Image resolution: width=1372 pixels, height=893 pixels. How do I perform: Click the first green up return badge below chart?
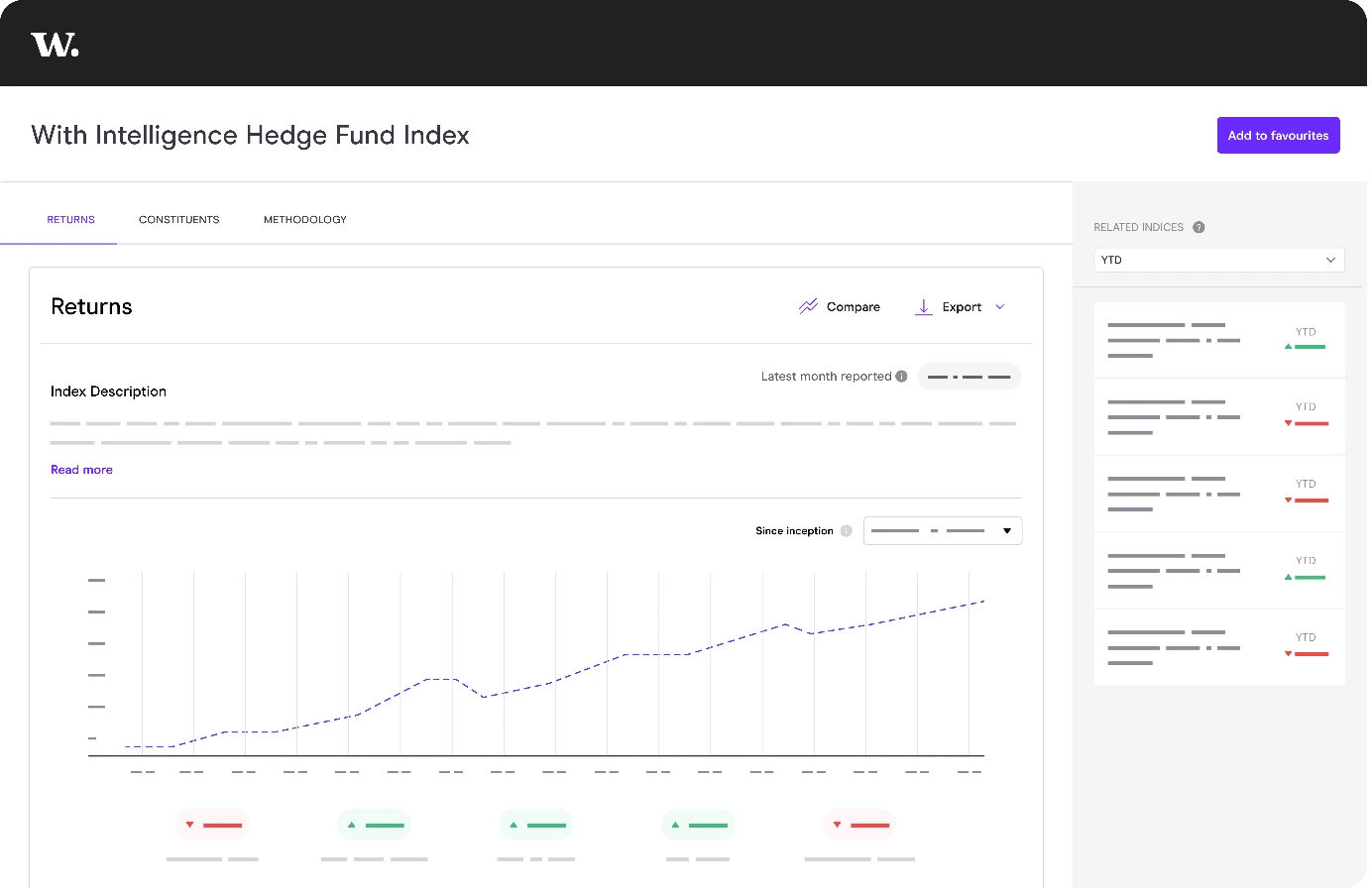(374, 825)
